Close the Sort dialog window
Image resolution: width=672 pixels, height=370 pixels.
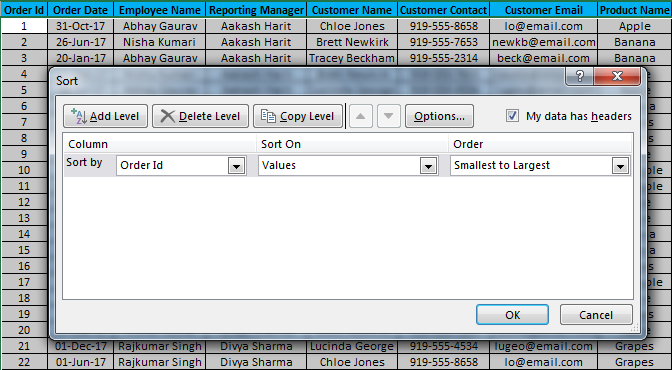[617, 76]
